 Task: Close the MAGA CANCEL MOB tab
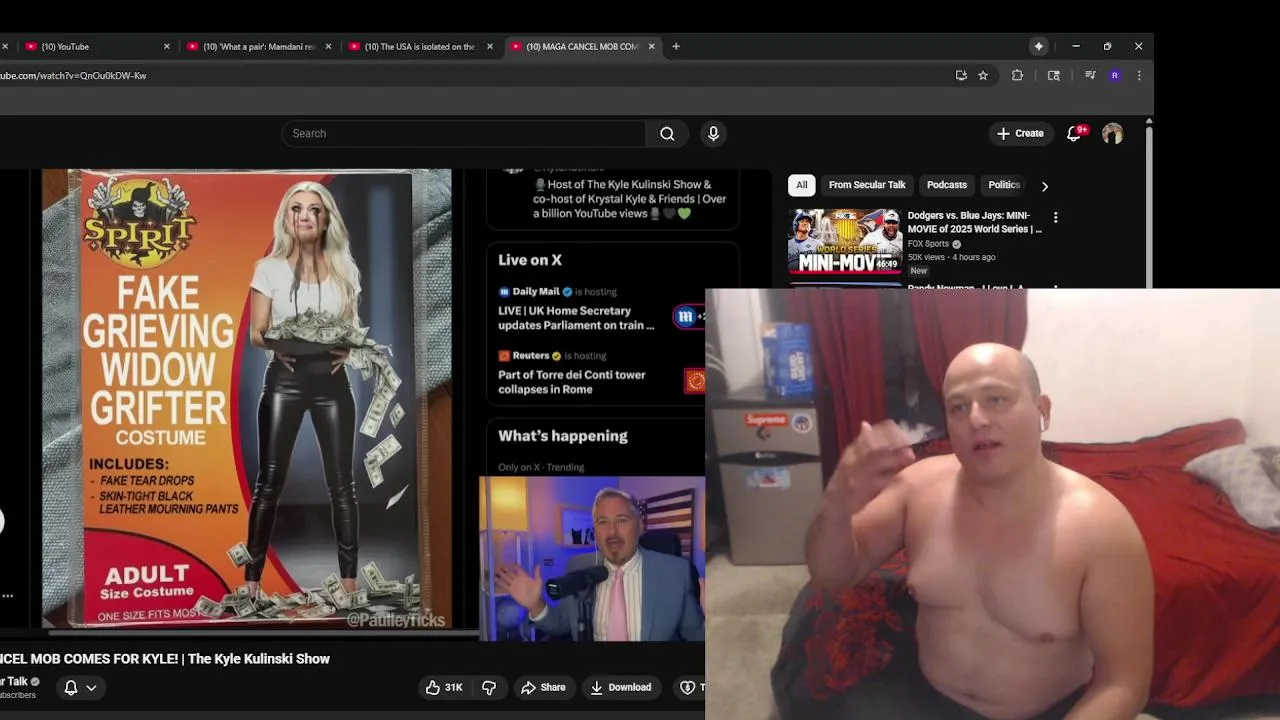point(652,46)
